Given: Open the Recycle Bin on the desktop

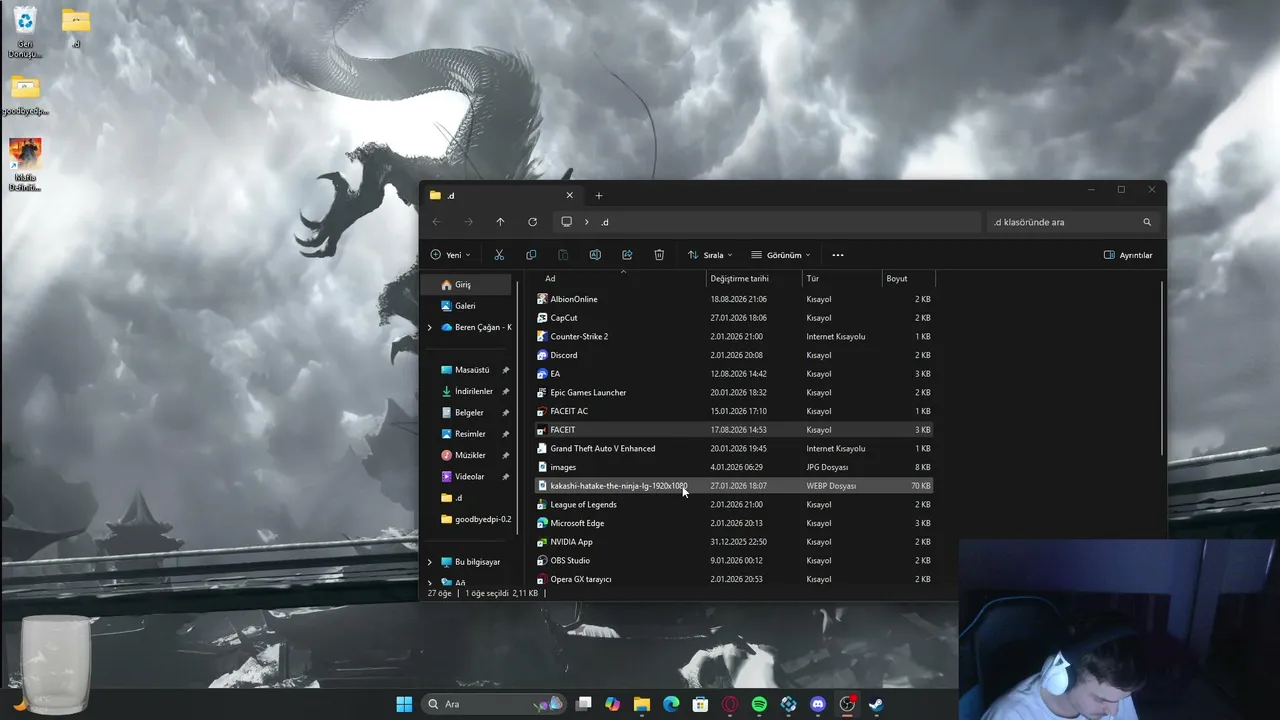Looking at the screenshot, I should (25, 31).
